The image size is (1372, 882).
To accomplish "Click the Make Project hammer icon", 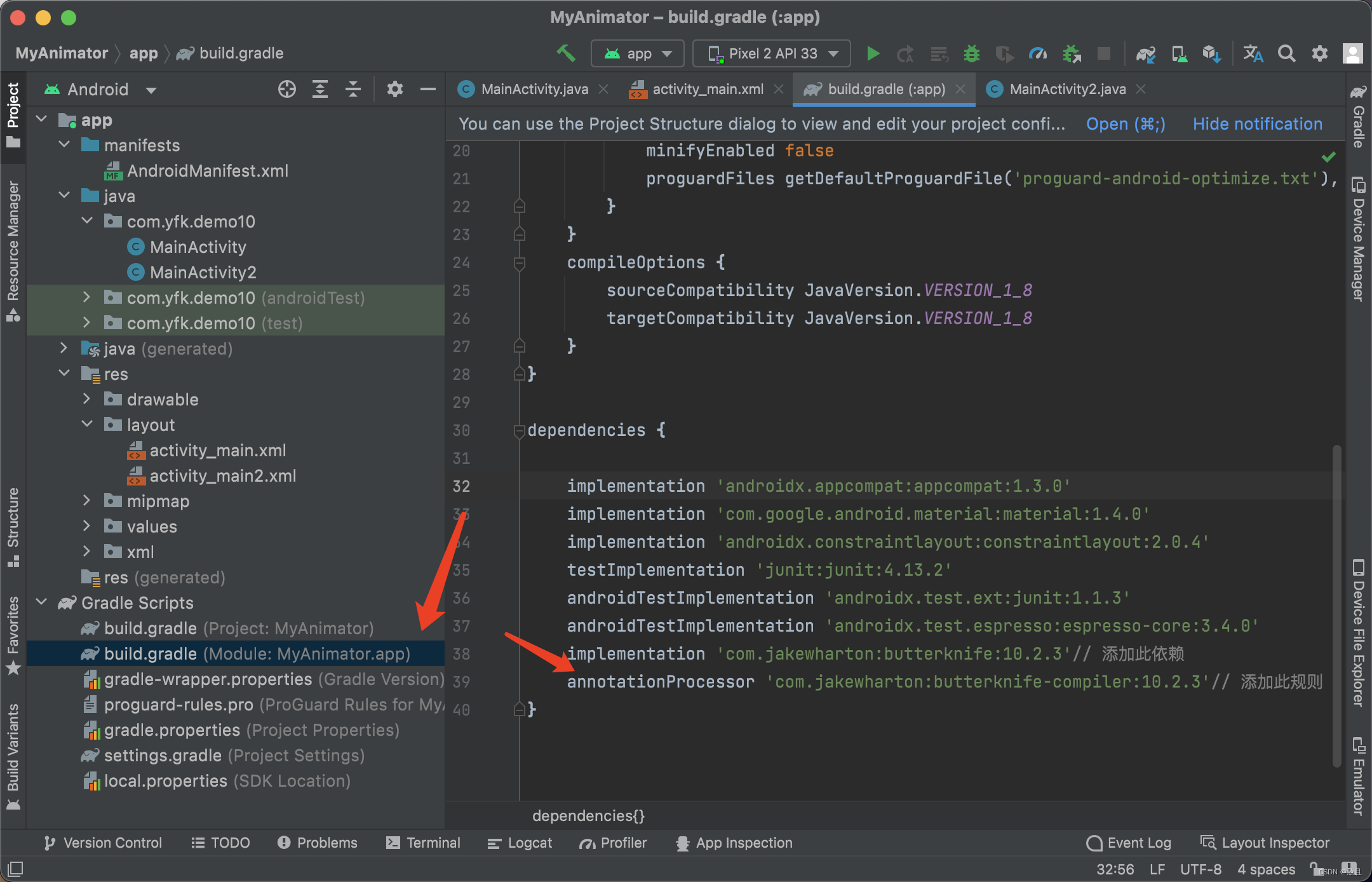I will [x=565, y=53].
